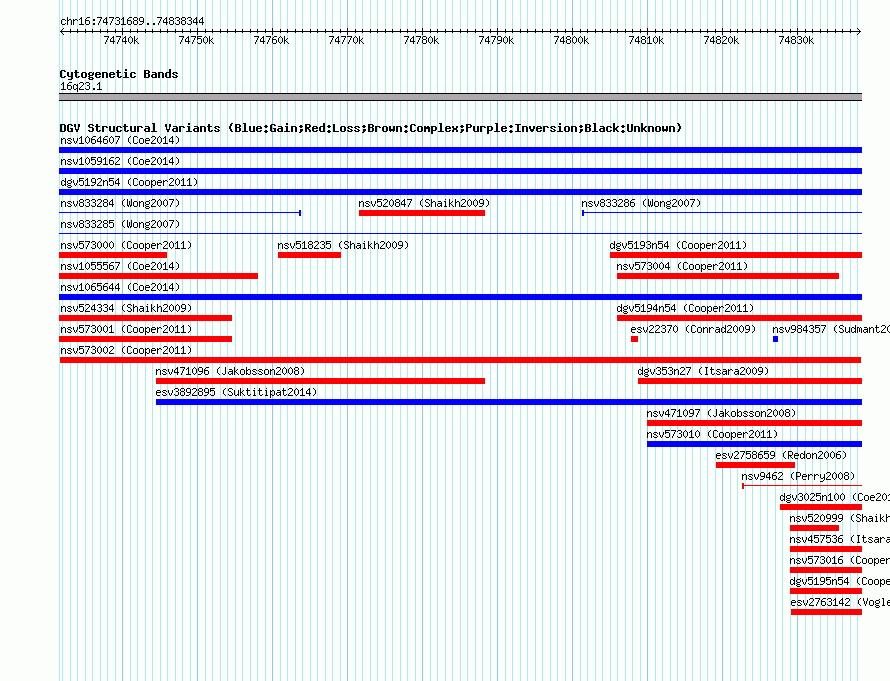The height and width of the screenshot is (681, 890).
Task: Select nsv471097 (Jakobsson2008) label
Action: click(x=721, y=413)
